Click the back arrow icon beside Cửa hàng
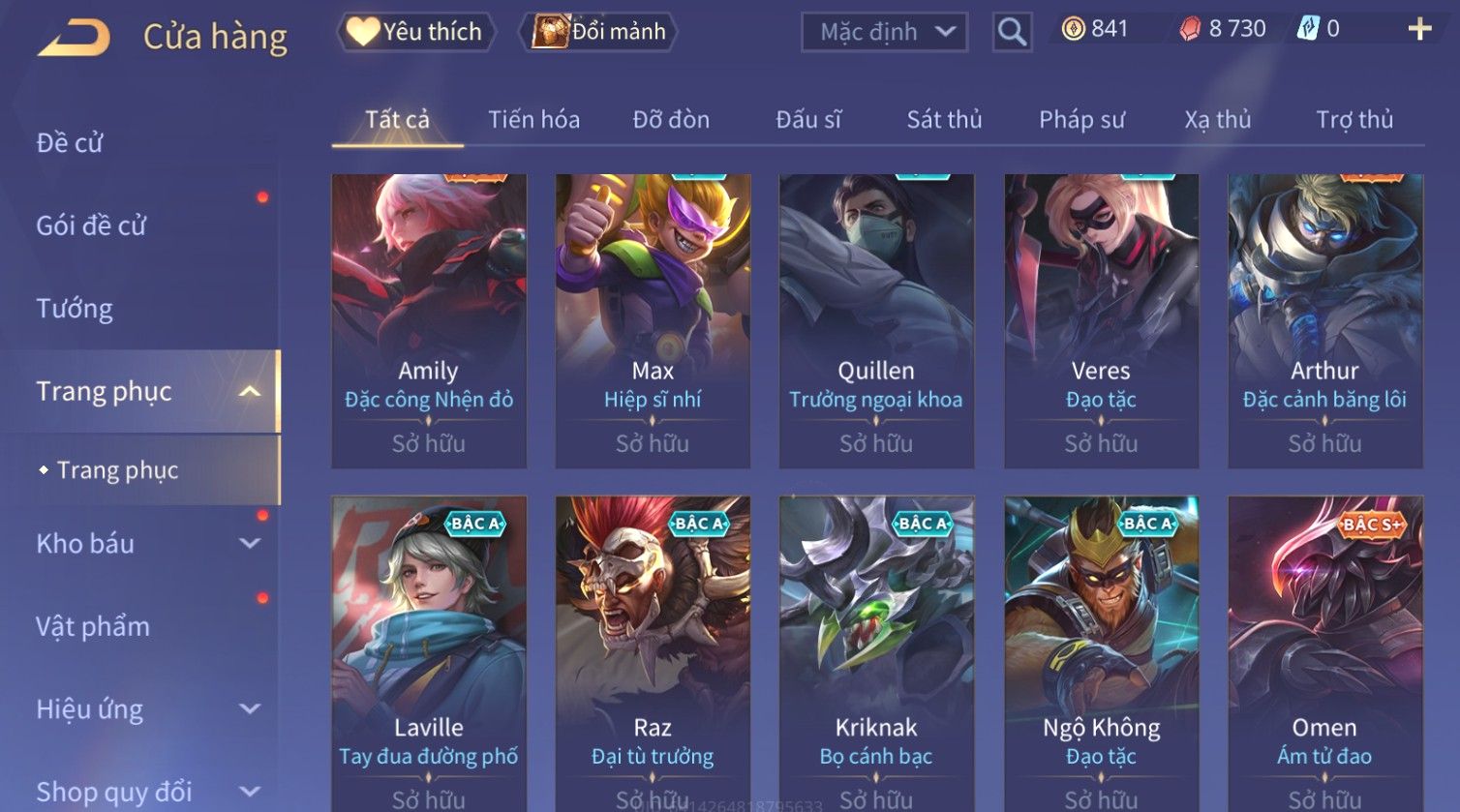 (x=74, y=38)
